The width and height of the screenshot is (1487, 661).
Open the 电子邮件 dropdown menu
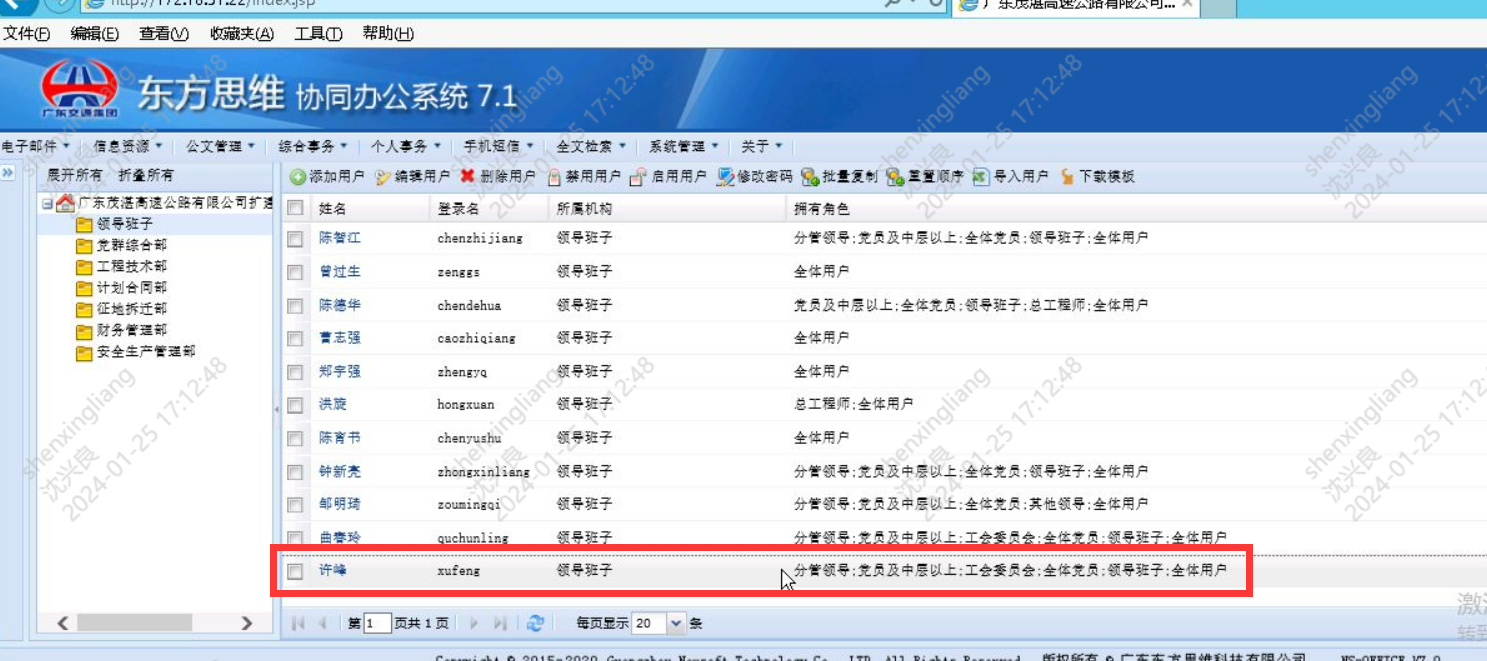[35, 146]
